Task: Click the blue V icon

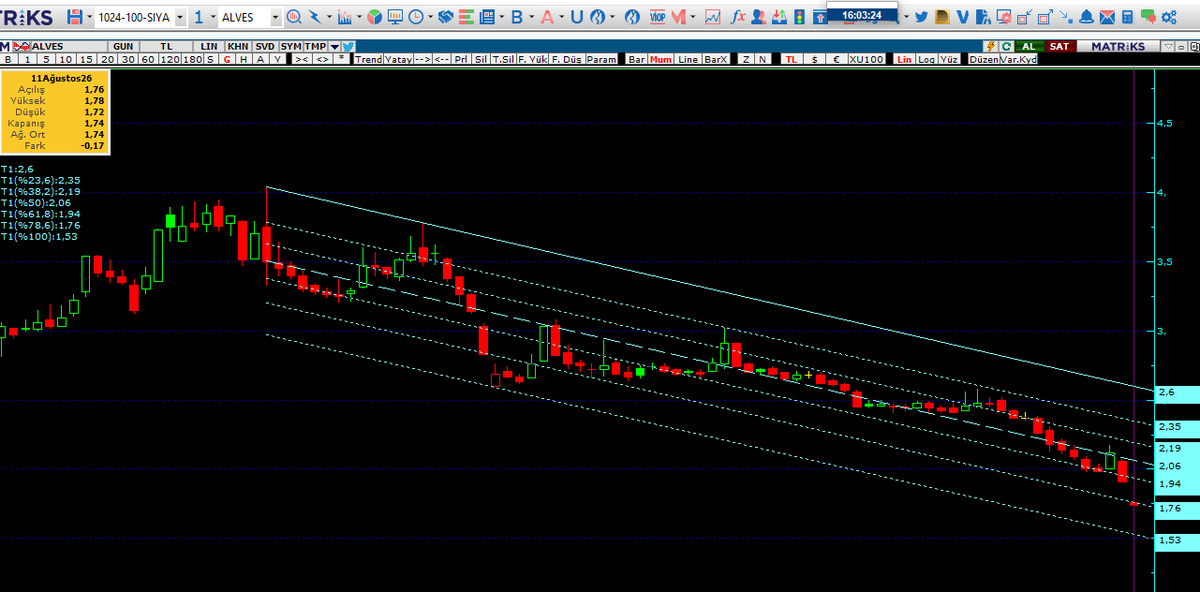Action: coord(963,17)
